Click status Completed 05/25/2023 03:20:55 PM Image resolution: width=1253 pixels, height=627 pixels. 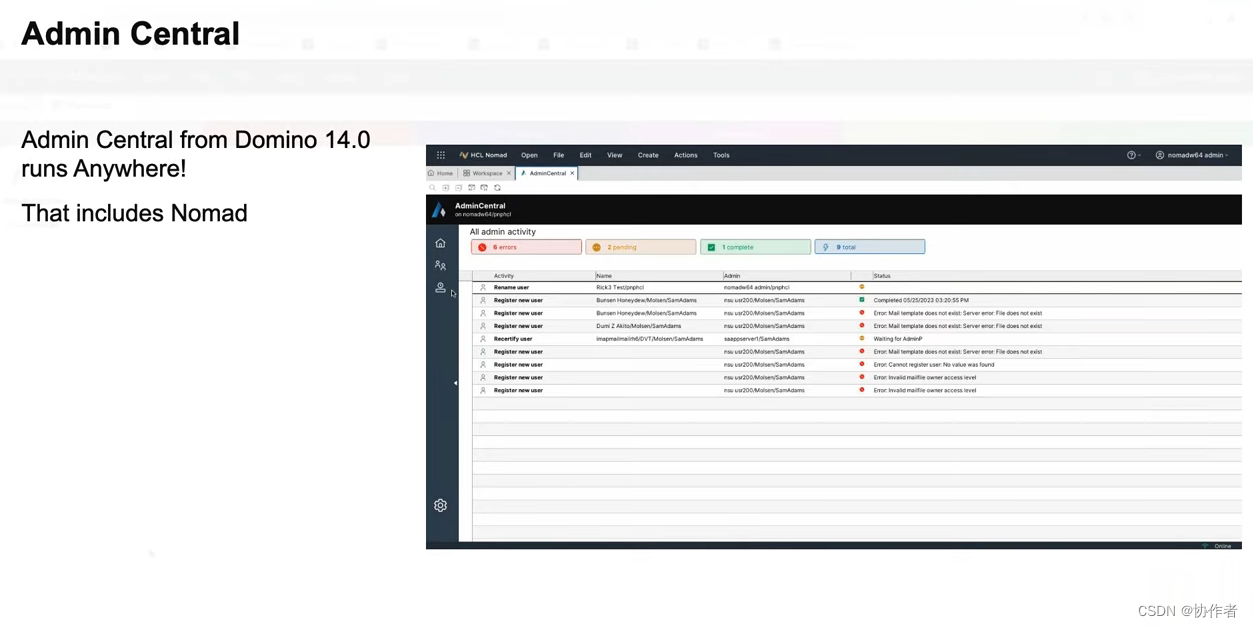[x=921, y=300]
